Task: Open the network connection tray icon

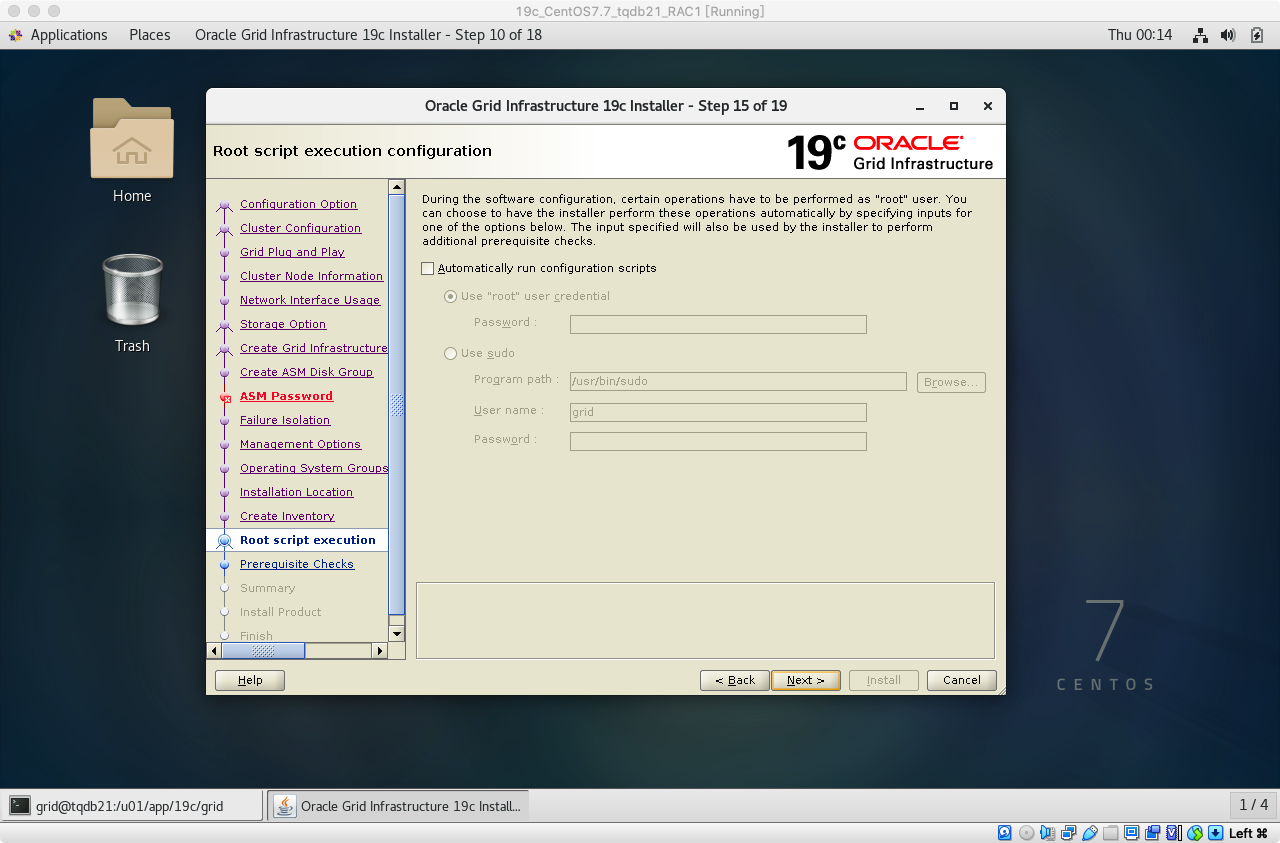Action: pos(1200,35)
